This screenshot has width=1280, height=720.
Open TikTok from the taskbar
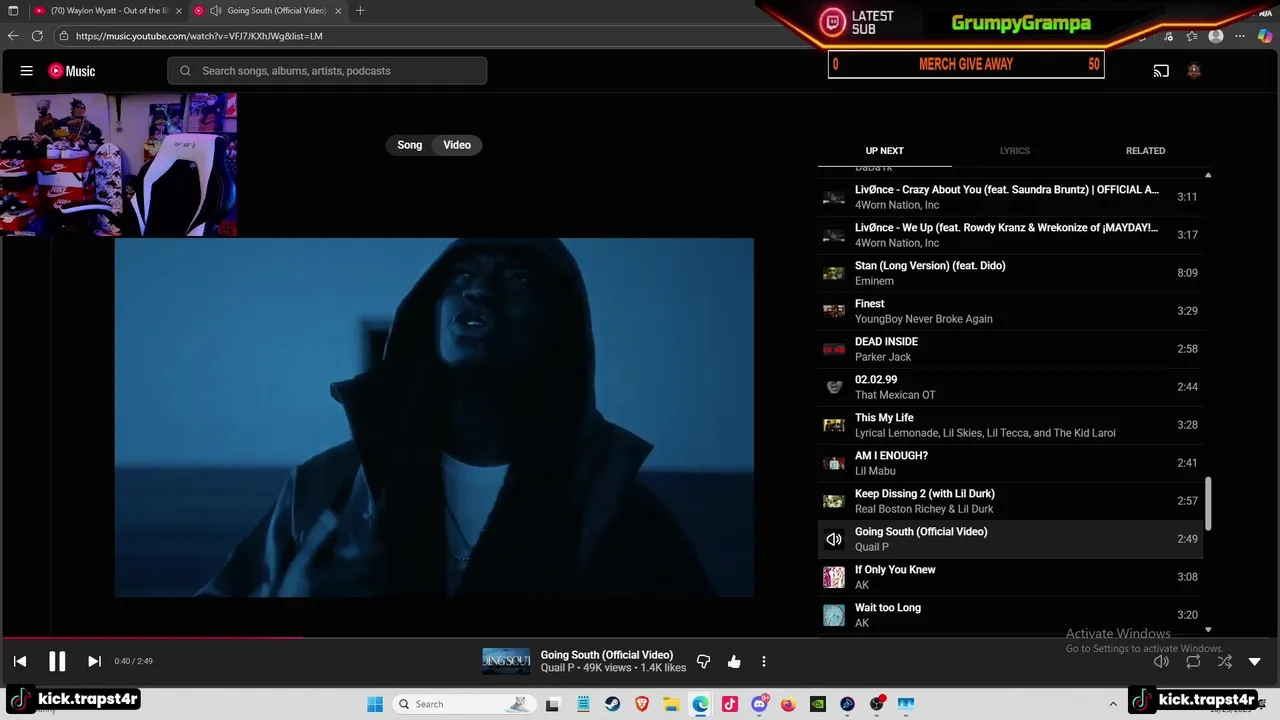(730, 704)
